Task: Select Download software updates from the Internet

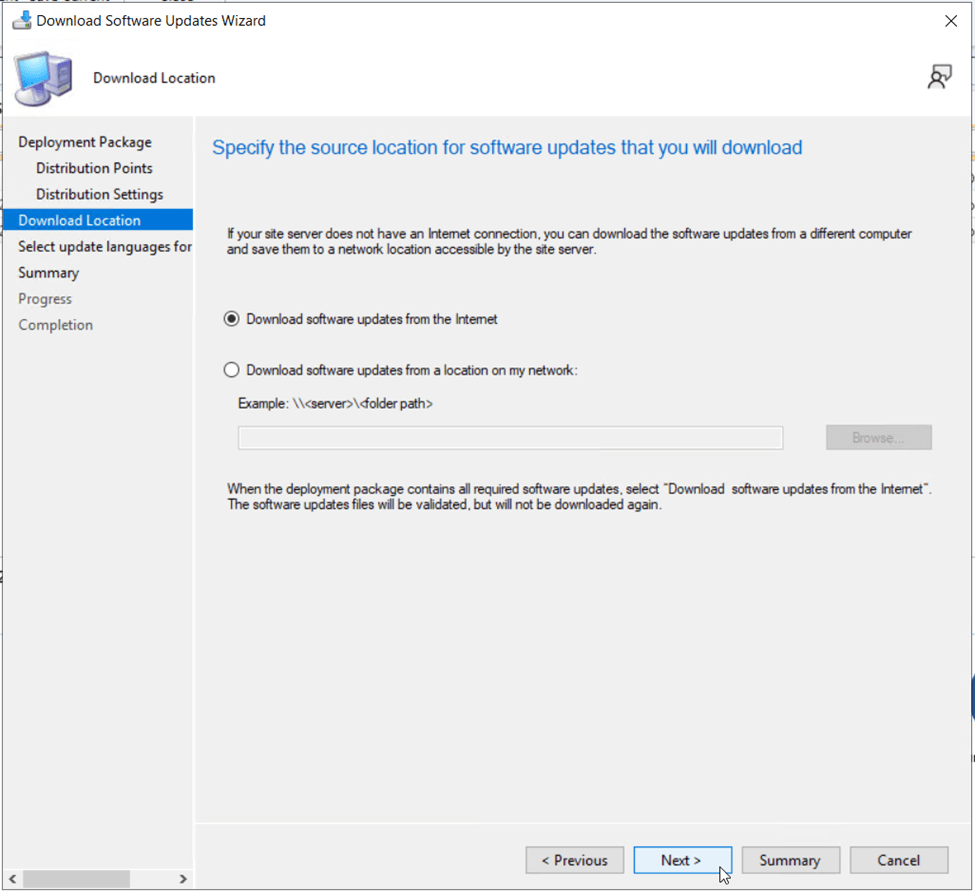Action: pyautogui.click(x=232, y=319)
